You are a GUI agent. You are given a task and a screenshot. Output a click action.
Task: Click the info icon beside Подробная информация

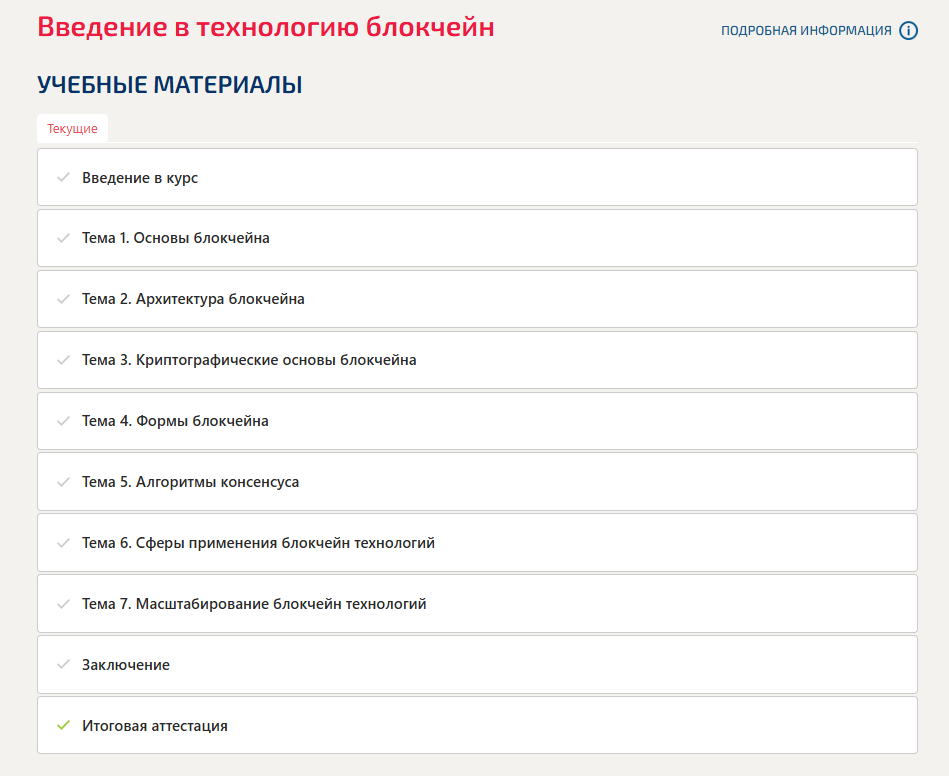point(908,30)
